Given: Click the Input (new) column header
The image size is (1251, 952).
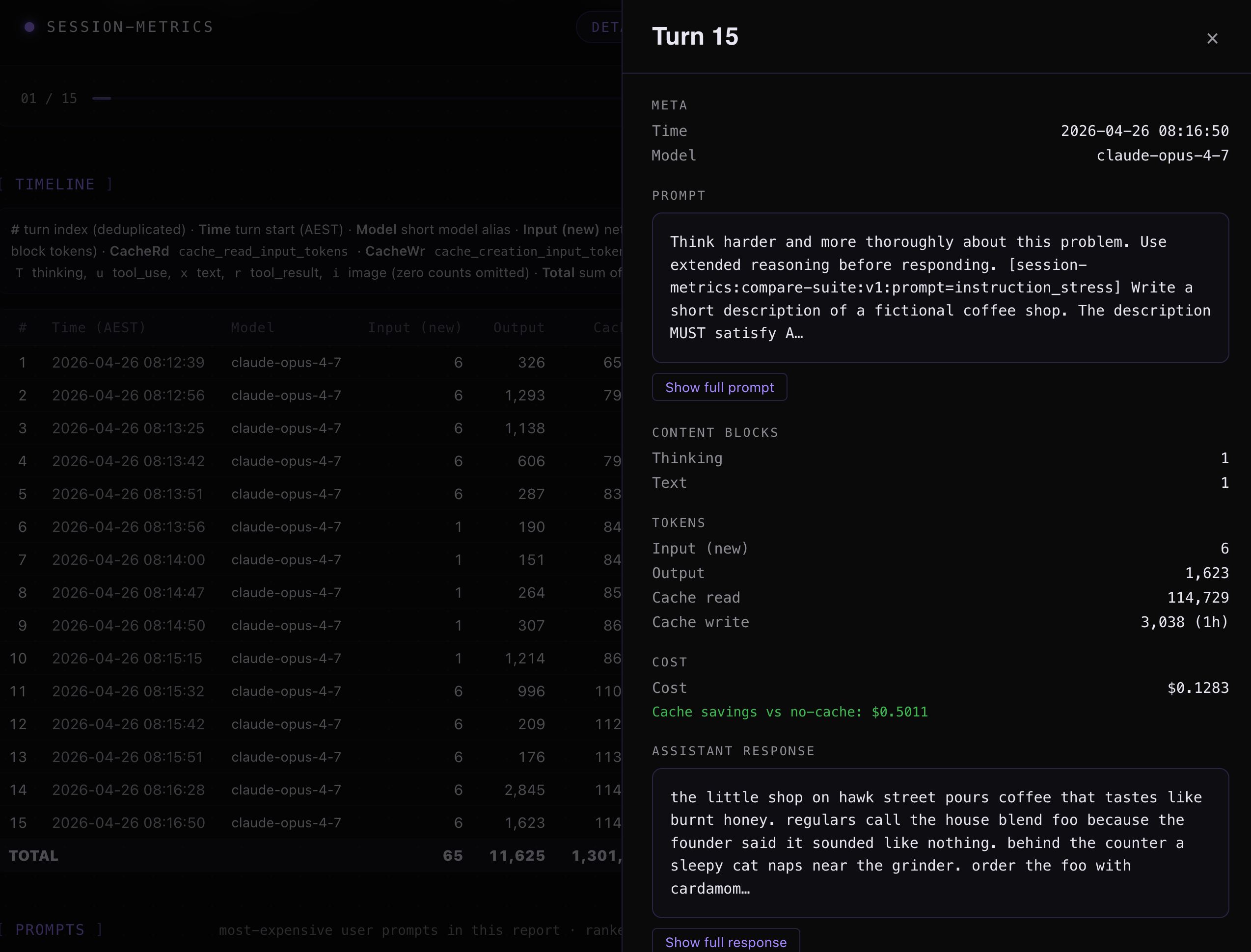Looking at the screenshot, I should coord(414,327).
